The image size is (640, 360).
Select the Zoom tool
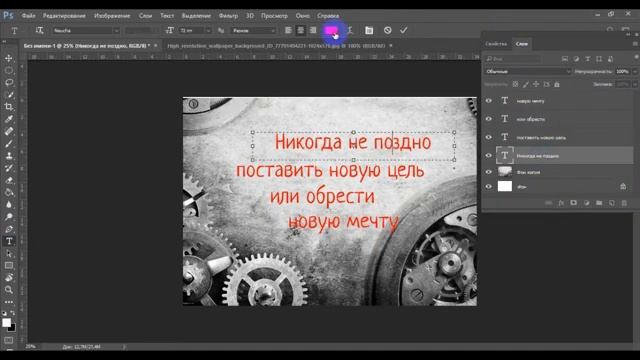pos(9,290)
